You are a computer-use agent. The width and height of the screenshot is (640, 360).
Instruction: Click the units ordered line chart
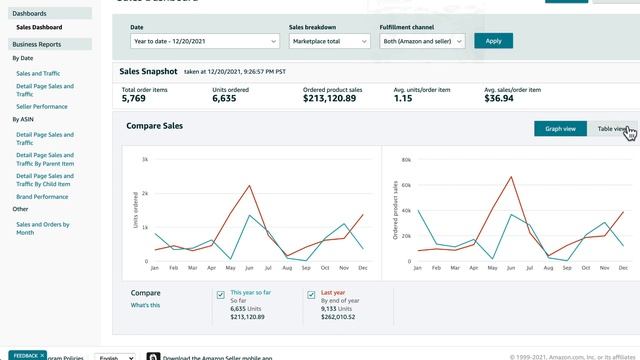click(252, 213)
